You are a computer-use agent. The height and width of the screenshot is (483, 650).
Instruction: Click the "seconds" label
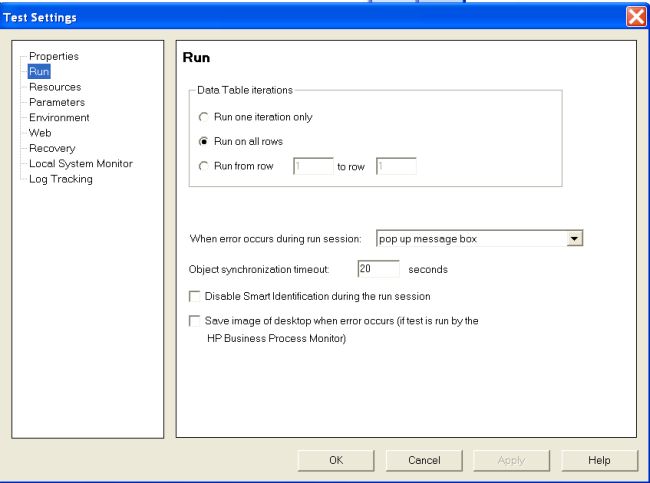tap(428, 269)
